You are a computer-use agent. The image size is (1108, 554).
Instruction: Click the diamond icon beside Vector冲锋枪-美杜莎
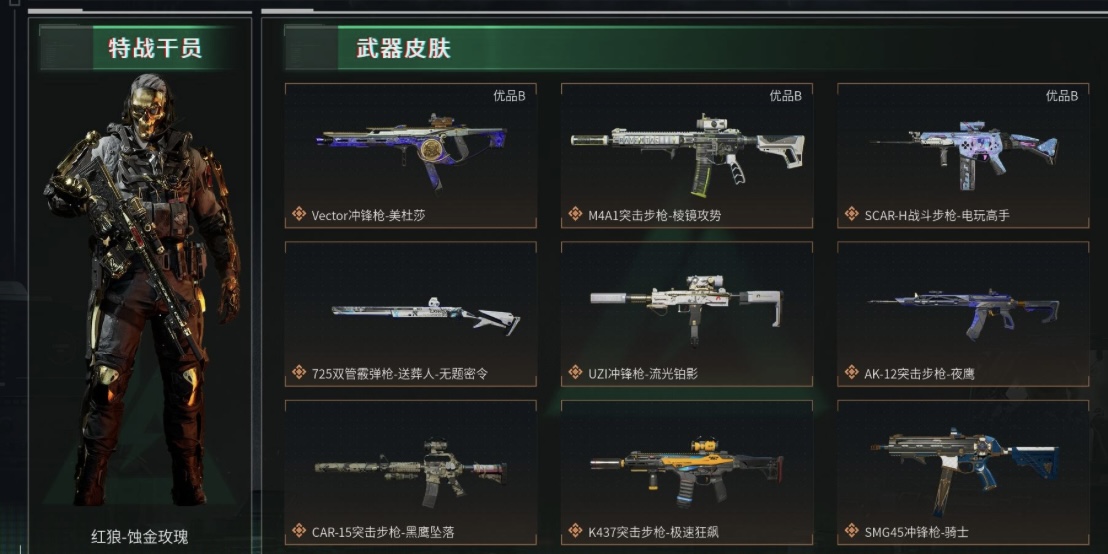pyautogui.click(x=300, y=213)
